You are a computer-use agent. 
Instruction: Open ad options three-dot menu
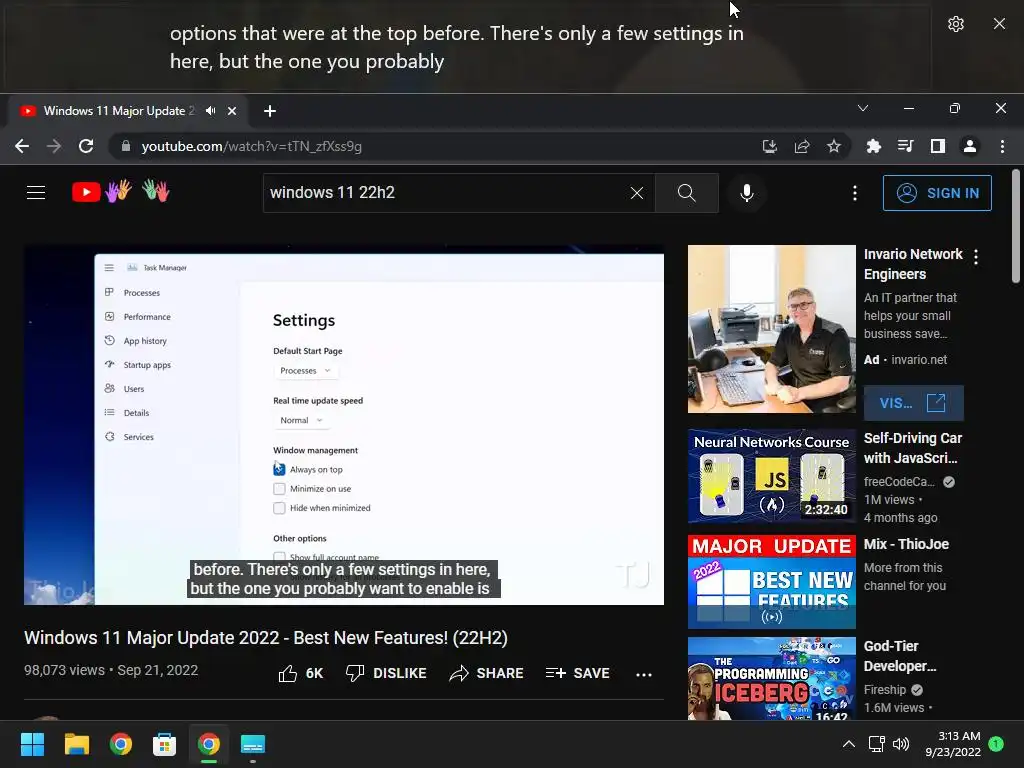coord(976,257)
